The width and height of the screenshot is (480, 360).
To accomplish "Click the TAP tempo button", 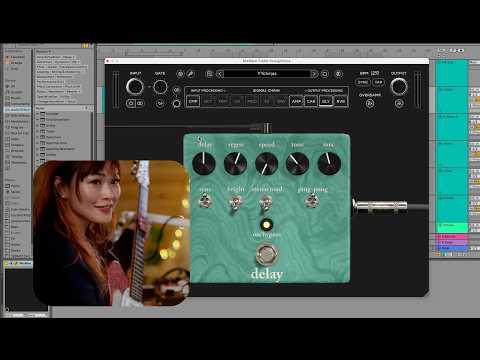I will [378, 82].
